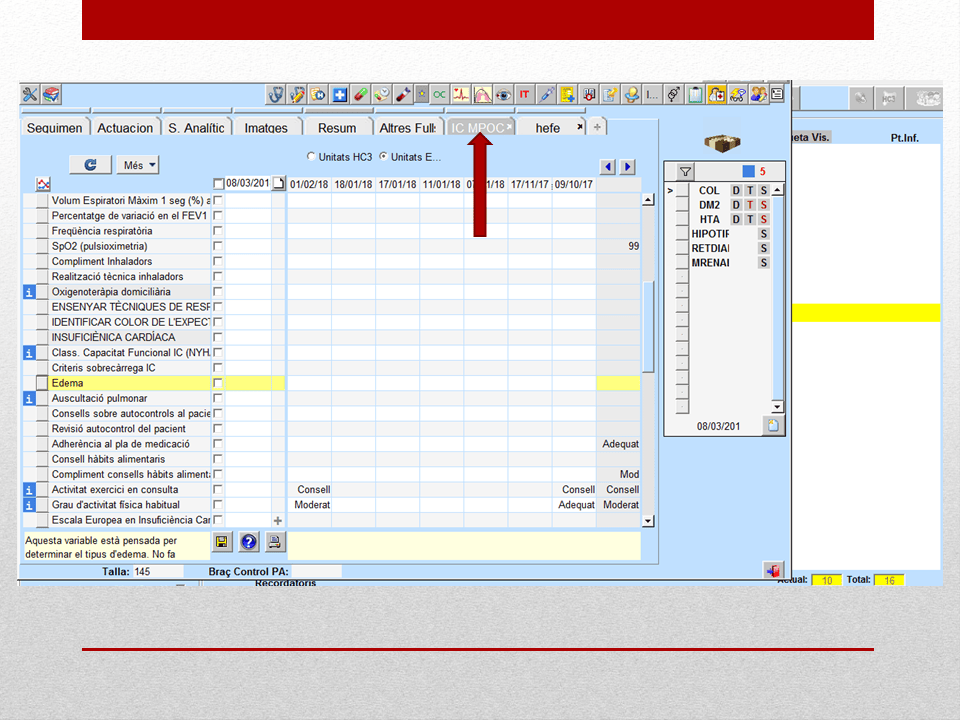
Task: Click the printer icon beside help
Action: pos(274,541)
